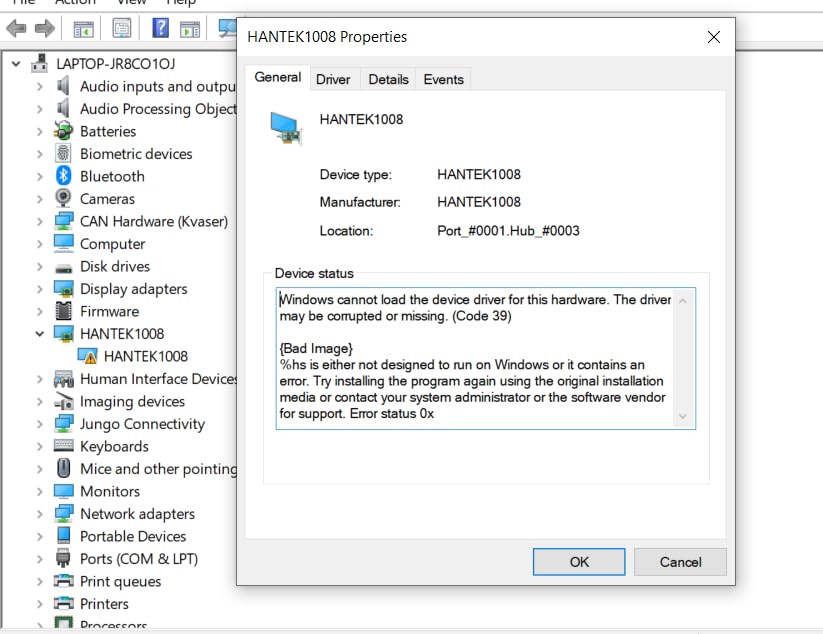Image resolution: width=823 pixels, height=634 pixels.
Task: Click the Biometric devices fingerprint icon
Action: click(64, 153)
